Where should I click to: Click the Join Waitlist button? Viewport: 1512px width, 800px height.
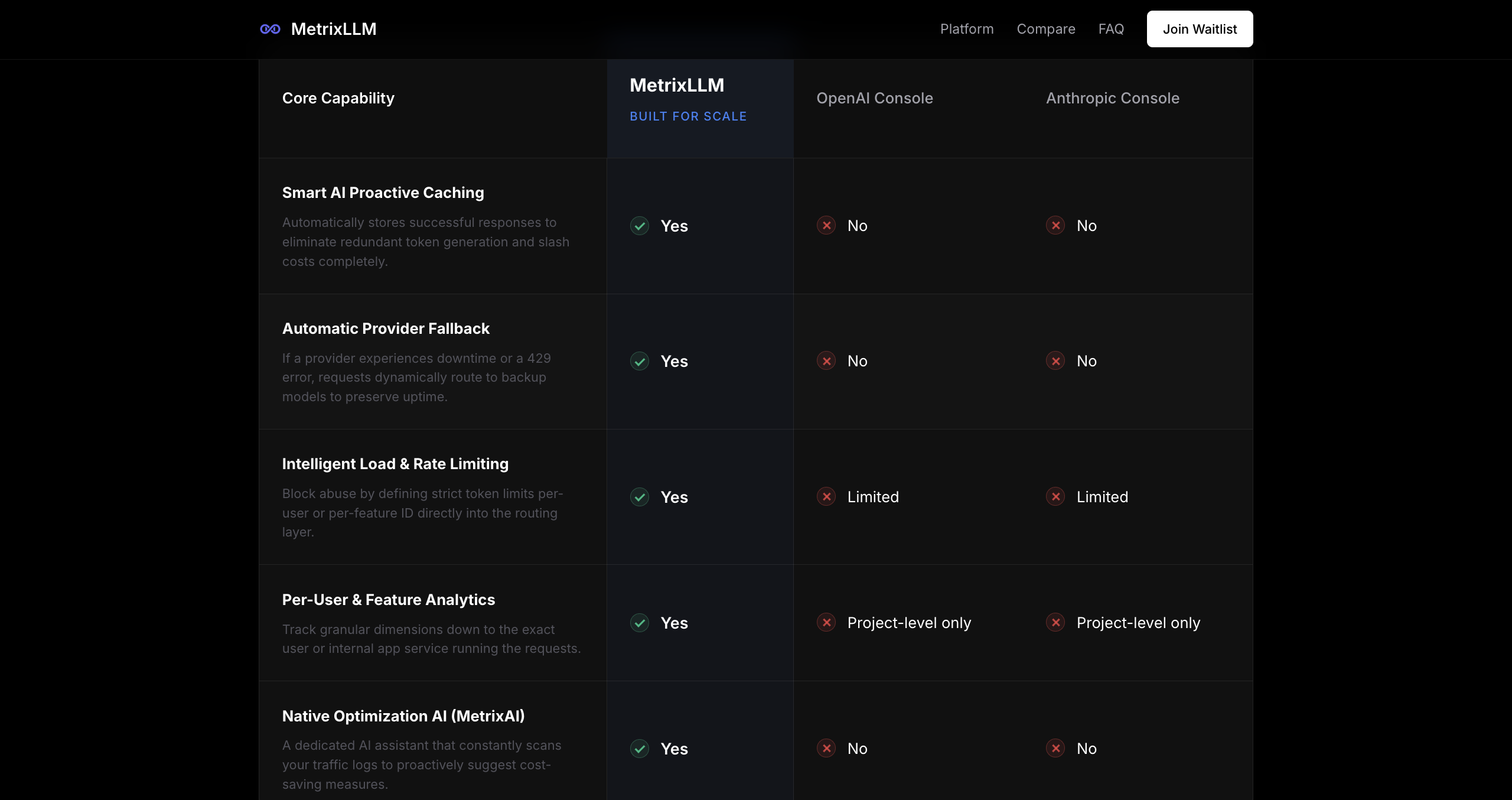[x=1200, y=29]
